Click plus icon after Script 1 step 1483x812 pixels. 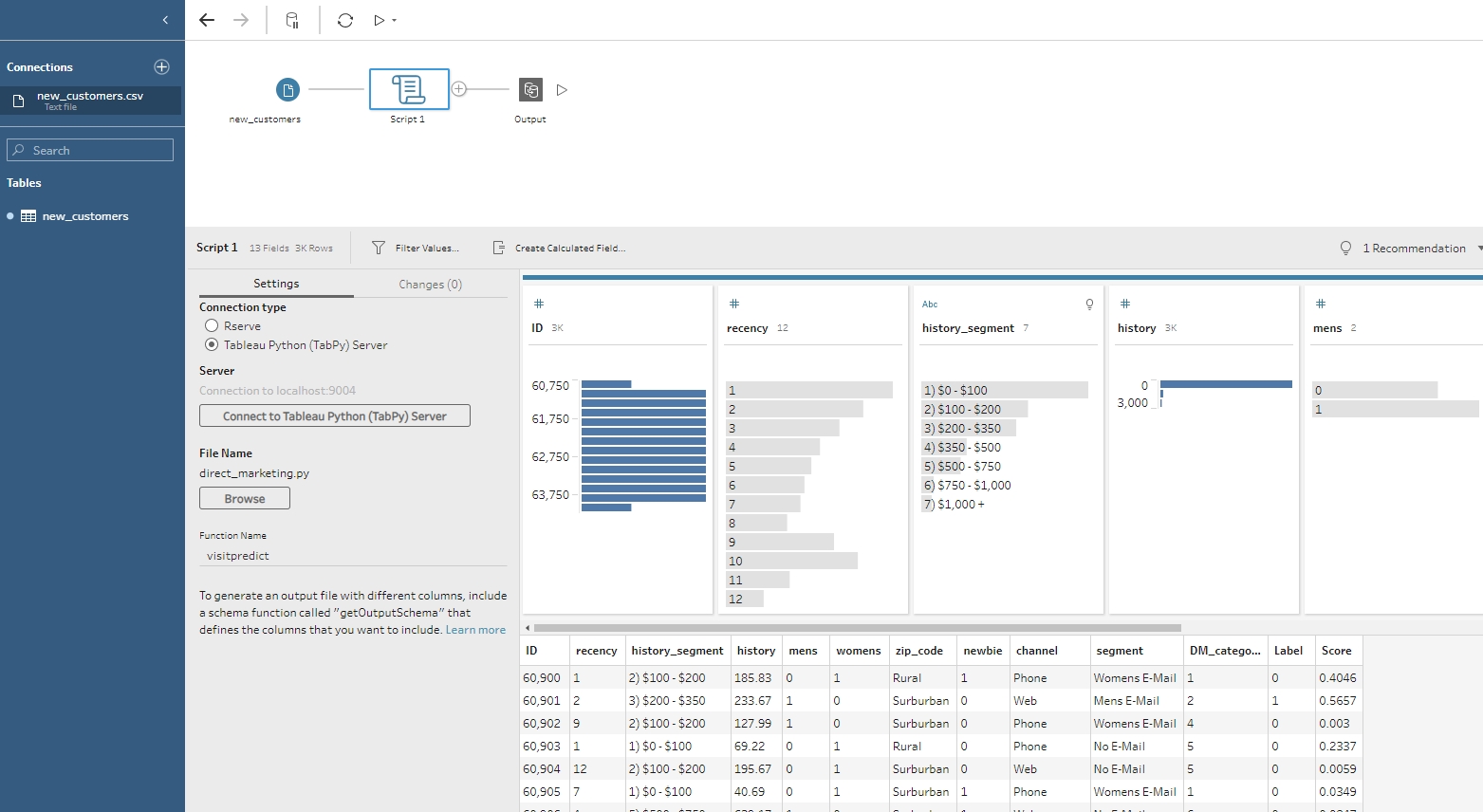(x=459, y=89)
